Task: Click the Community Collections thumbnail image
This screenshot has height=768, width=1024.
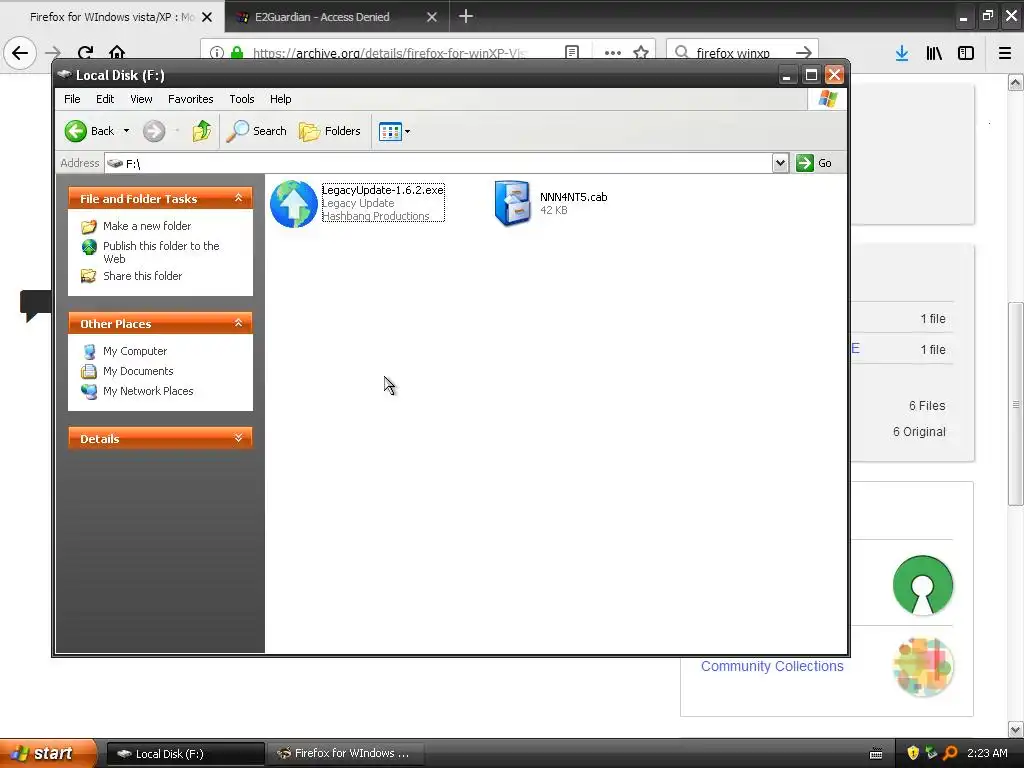Action: click(x=923, y=667)
